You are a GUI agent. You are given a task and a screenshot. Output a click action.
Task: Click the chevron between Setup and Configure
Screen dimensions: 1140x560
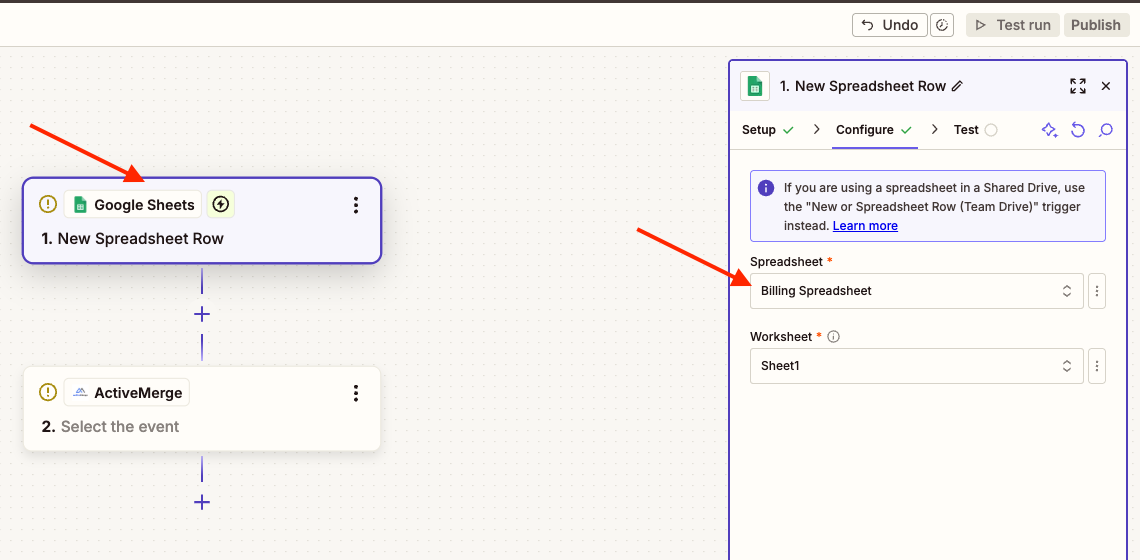coord(816,129)
